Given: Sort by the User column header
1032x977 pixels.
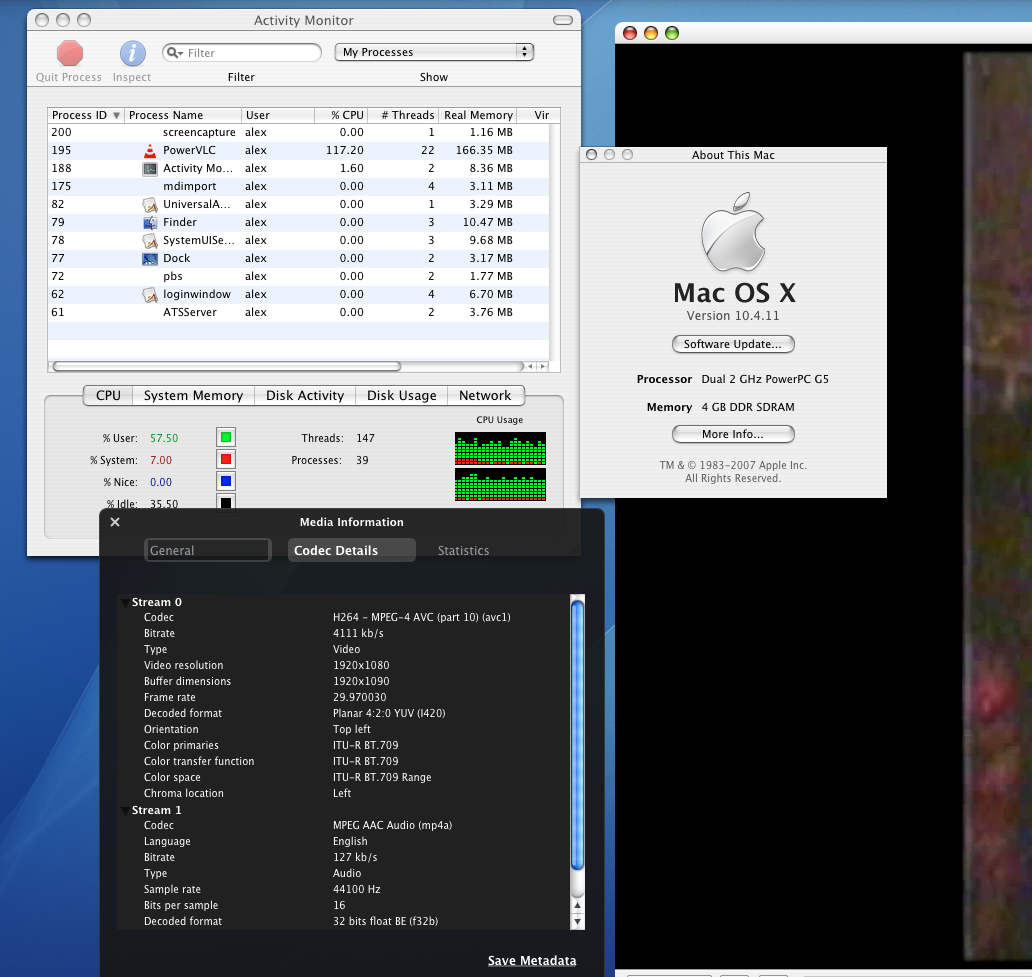Looking at the screenshot, I should [278, 115].
